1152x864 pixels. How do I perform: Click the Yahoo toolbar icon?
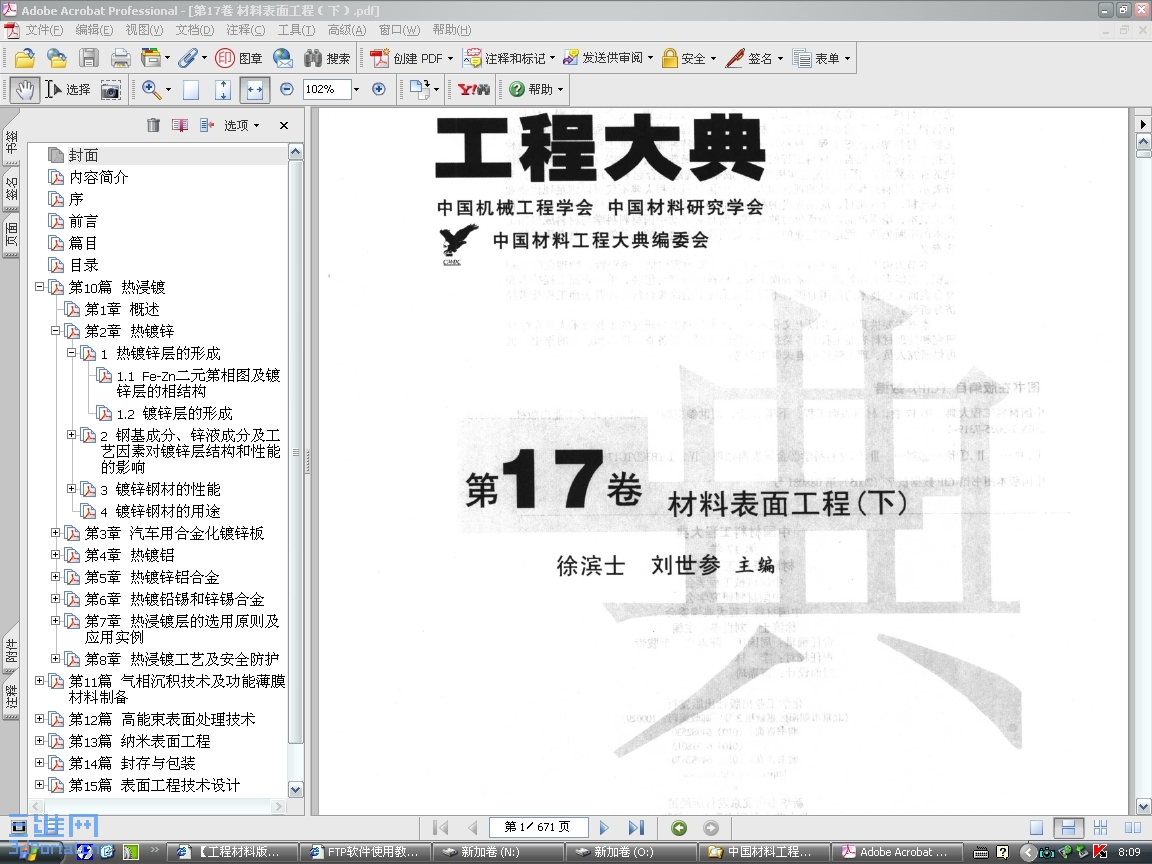click(473, 90)
